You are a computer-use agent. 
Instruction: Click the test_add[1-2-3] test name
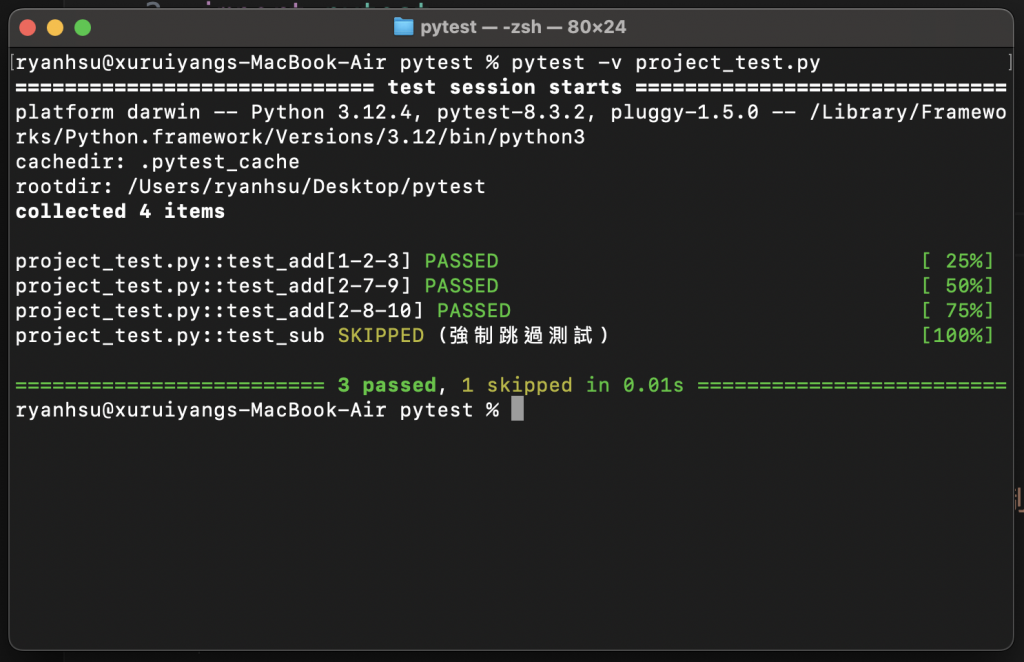pyautogui.click(x=213, y=261)
